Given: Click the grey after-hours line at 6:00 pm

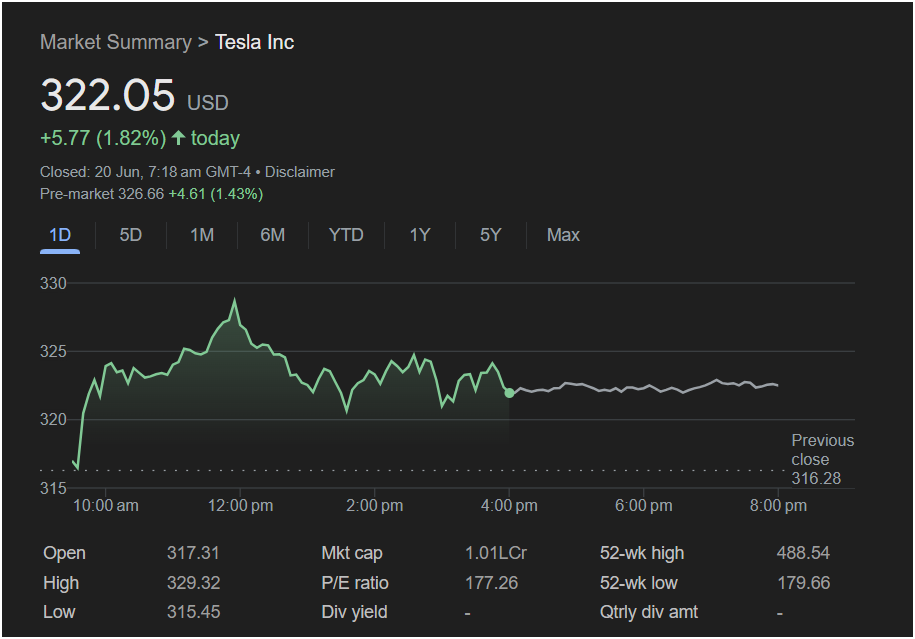Looking at the screenshot, I should point(643,387).
